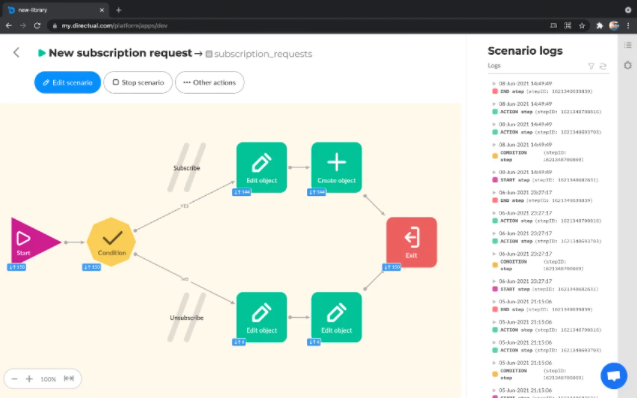
Task: Expand the first 08-Jun ACTION step log
Action: [x=494, y=104]
